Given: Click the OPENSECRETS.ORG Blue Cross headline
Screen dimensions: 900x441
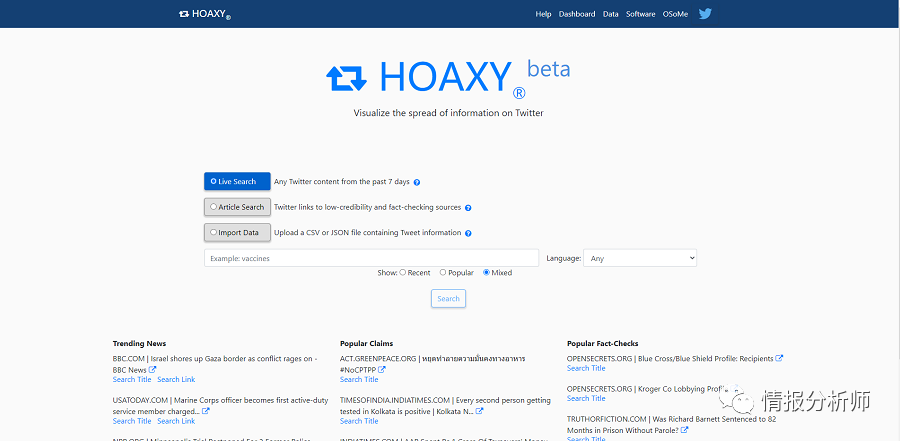Looking at the screenshot, I should (x=670, y=358).
